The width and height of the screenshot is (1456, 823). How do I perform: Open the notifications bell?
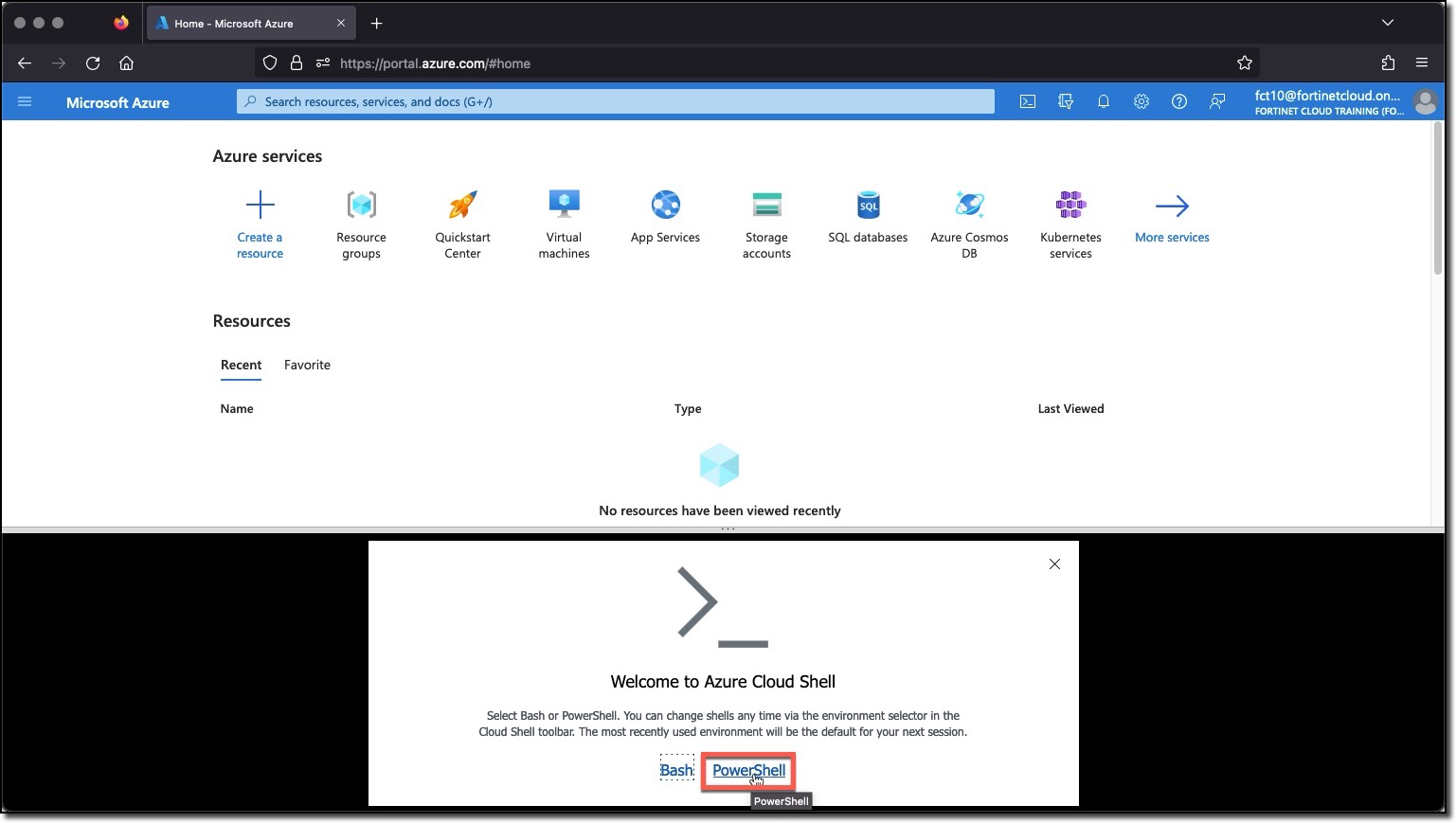pos(1104,101)
